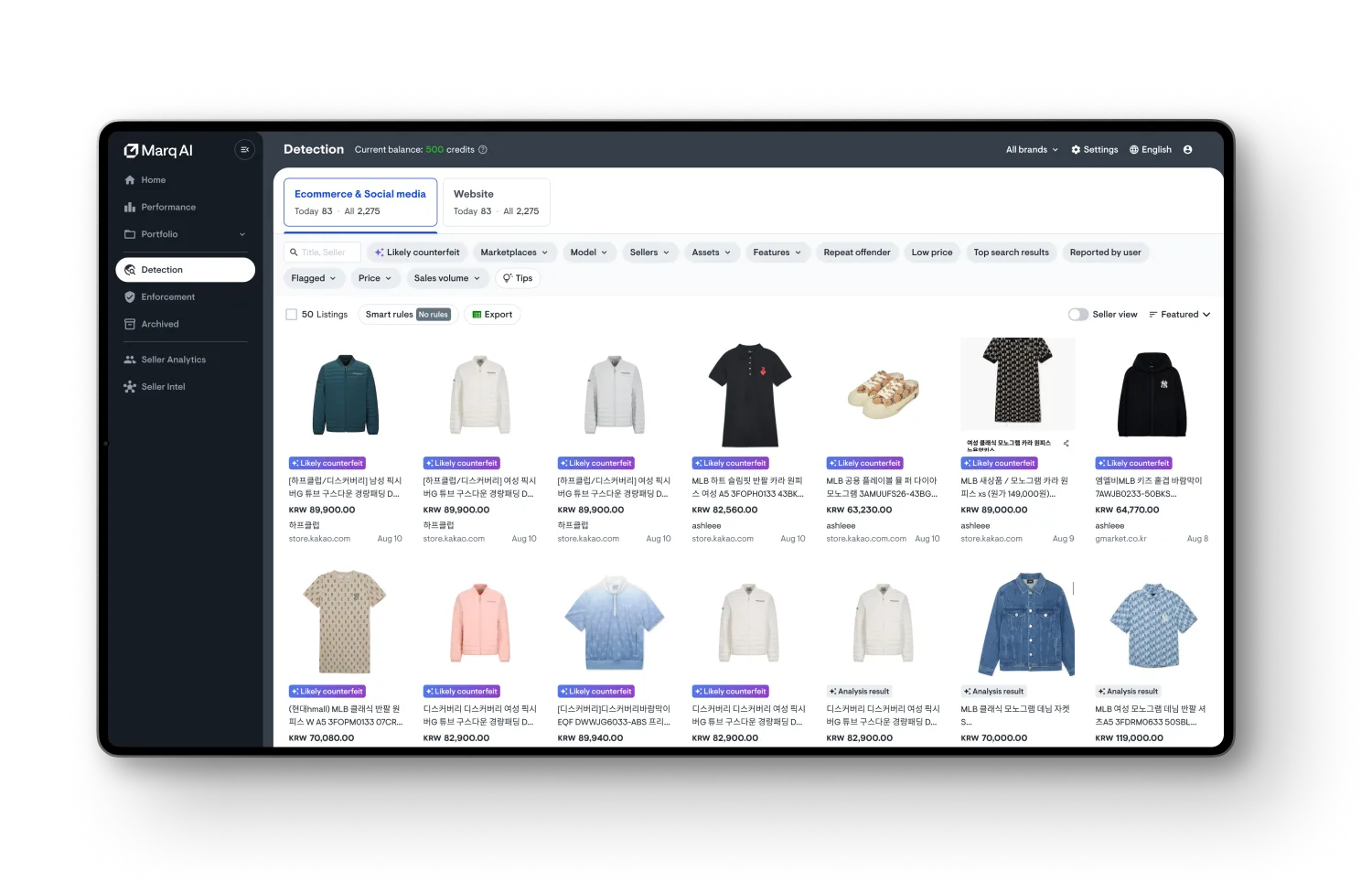Click the account profile icon top right
This screenshot has height=882, width=1372.
point(1186,149)
